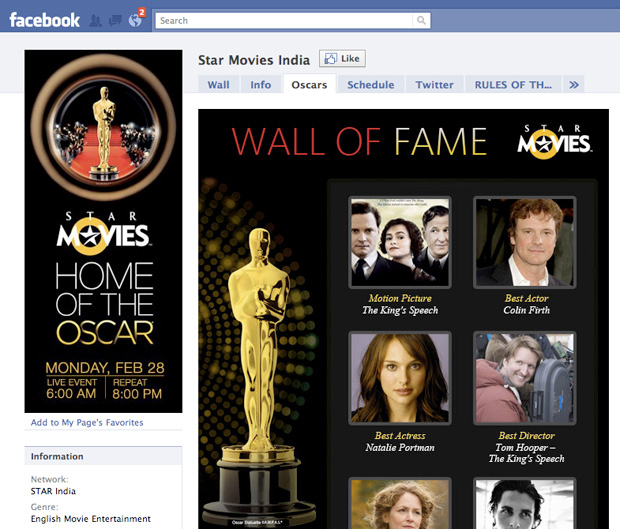620x529 pixels.
Task: Open the friend requests icon
Action: point(95,21)
